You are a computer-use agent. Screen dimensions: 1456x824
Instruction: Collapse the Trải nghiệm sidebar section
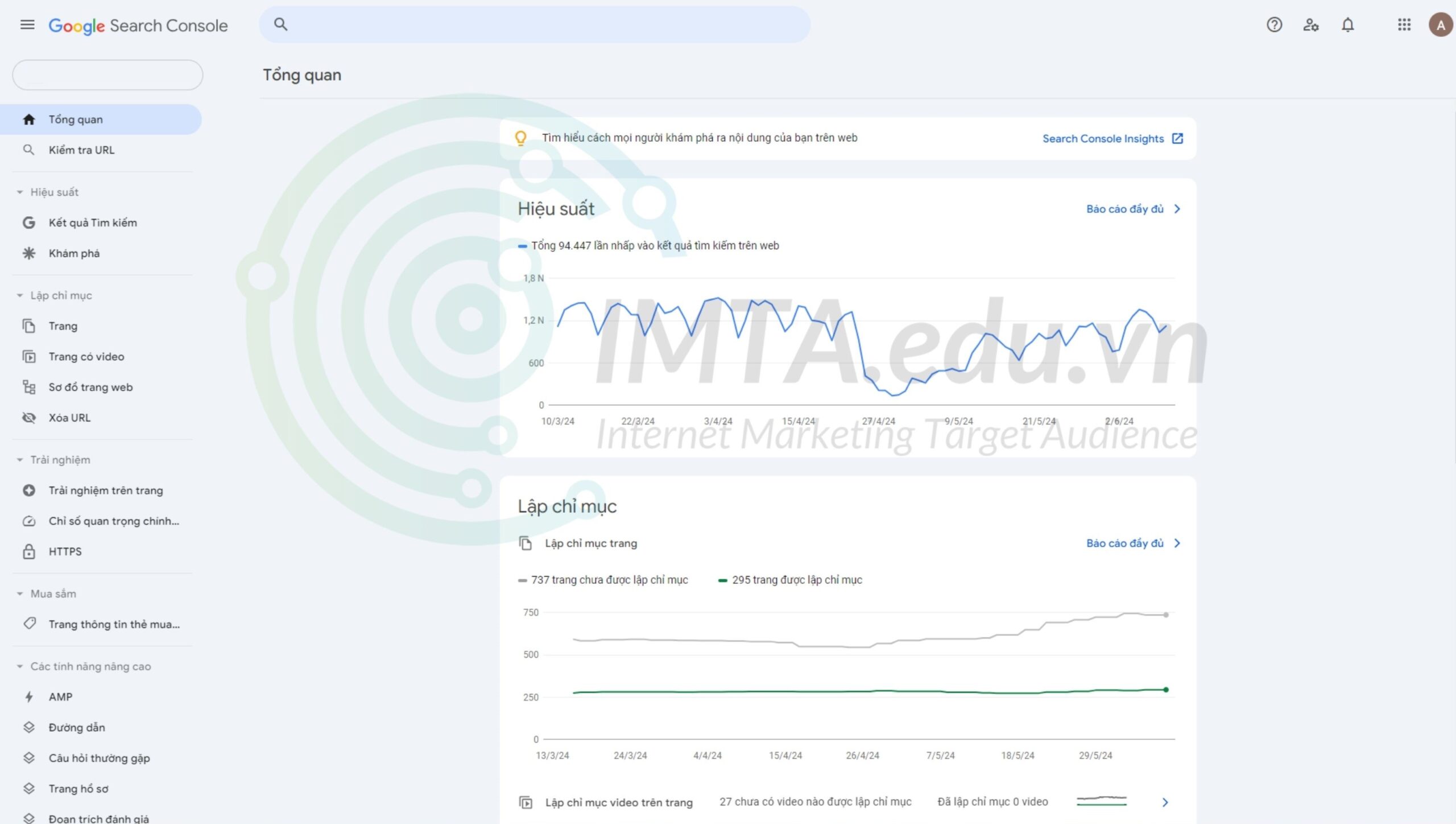tap(20, 460)
